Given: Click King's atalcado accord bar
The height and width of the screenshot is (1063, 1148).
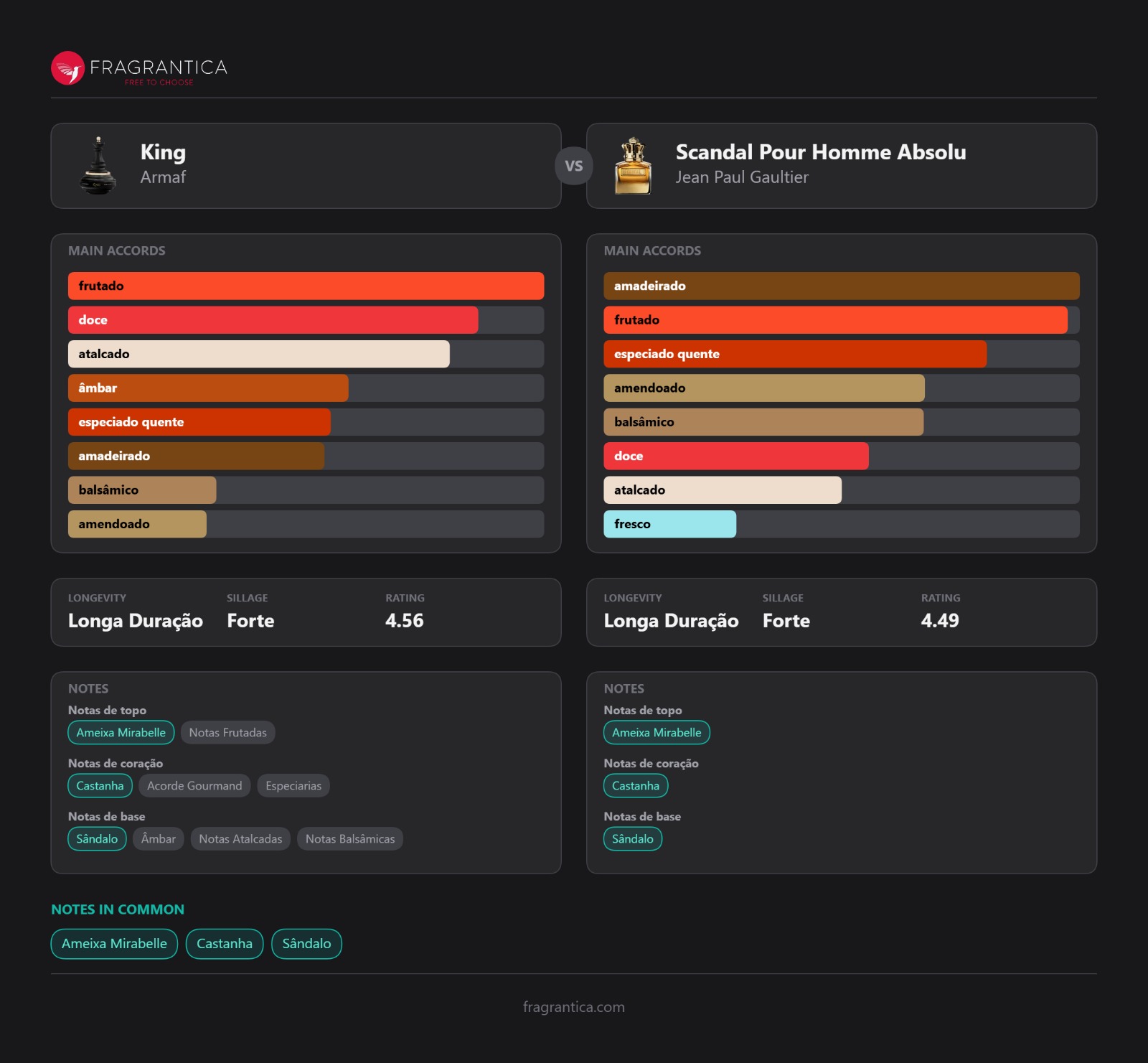Looking at the screenshot, I should 258,354.
